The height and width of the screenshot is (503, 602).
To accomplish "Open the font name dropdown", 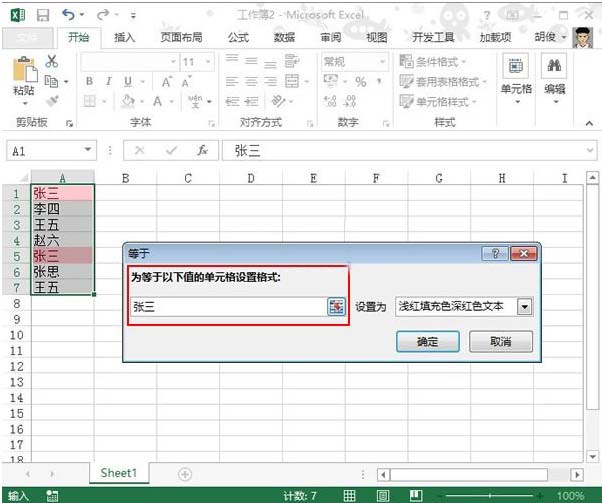I will 173,61.
